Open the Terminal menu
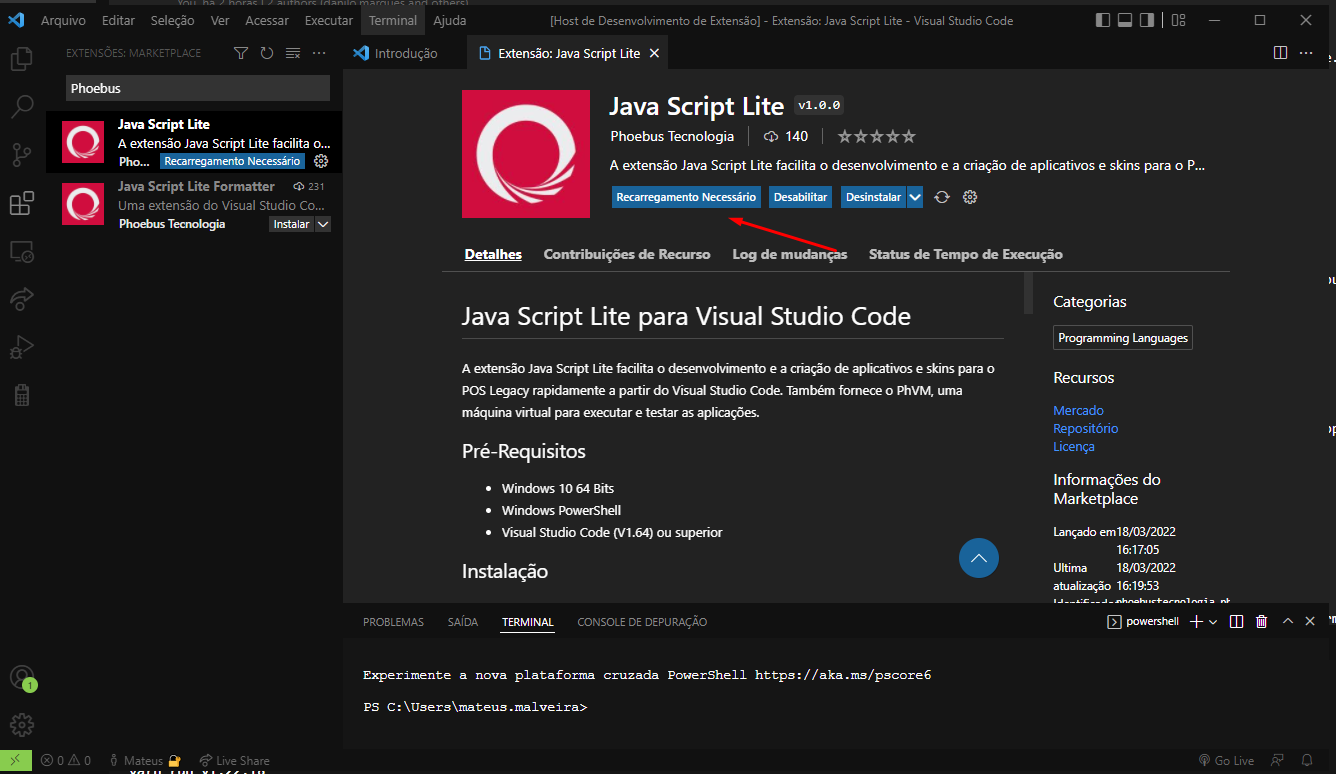The width and height of the screenshot is (1336, 774). pos(392,19)
